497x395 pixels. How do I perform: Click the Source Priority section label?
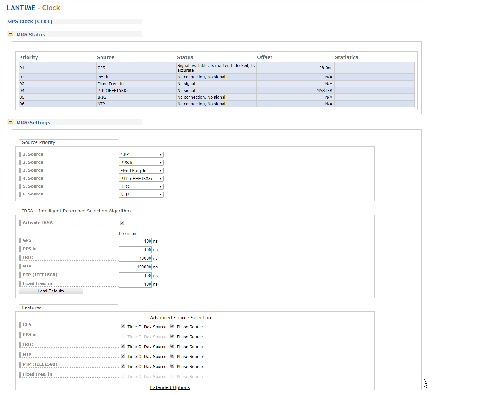coord(38,142)
